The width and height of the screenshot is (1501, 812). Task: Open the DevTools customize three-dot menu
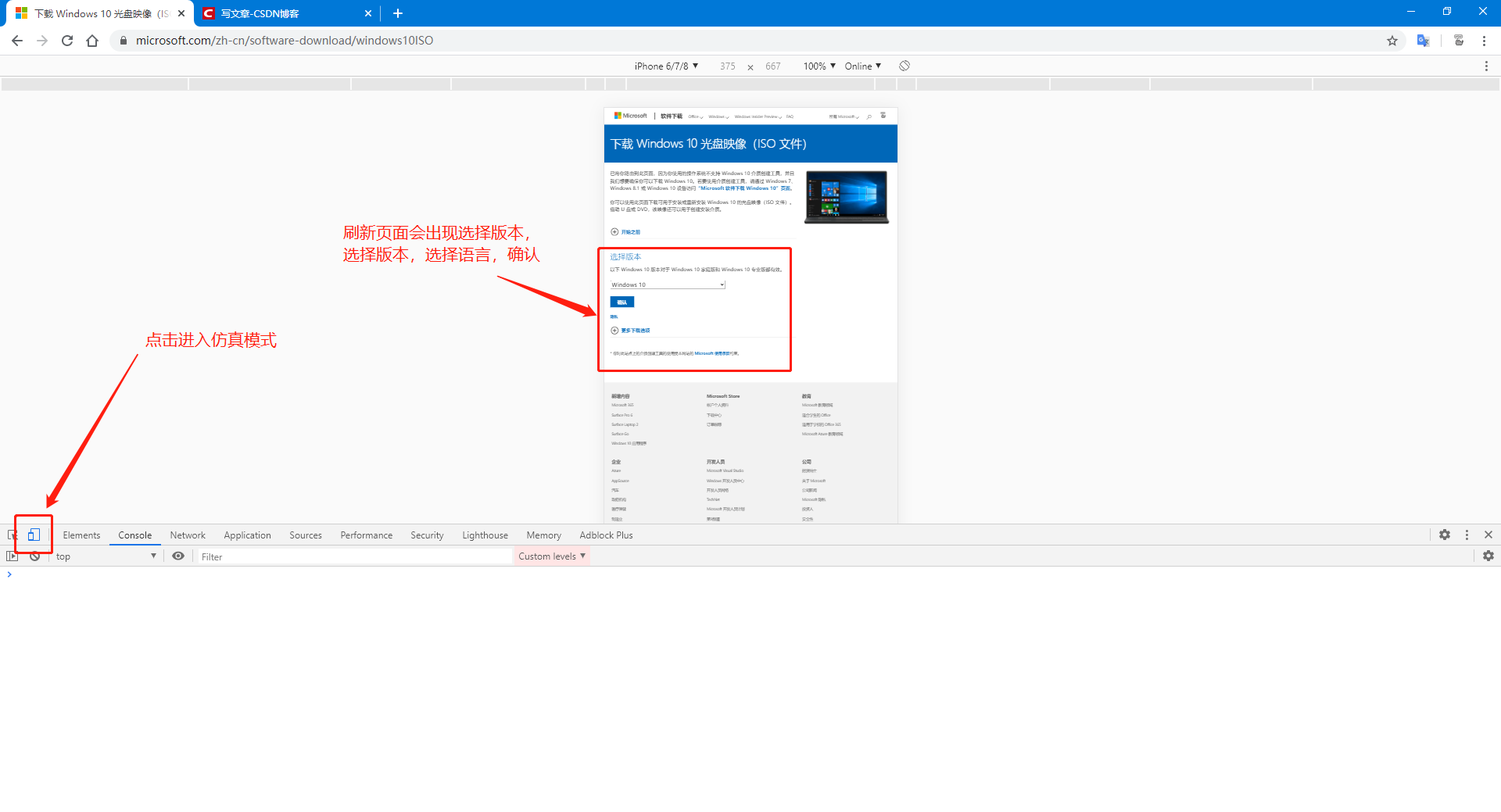1467,535
